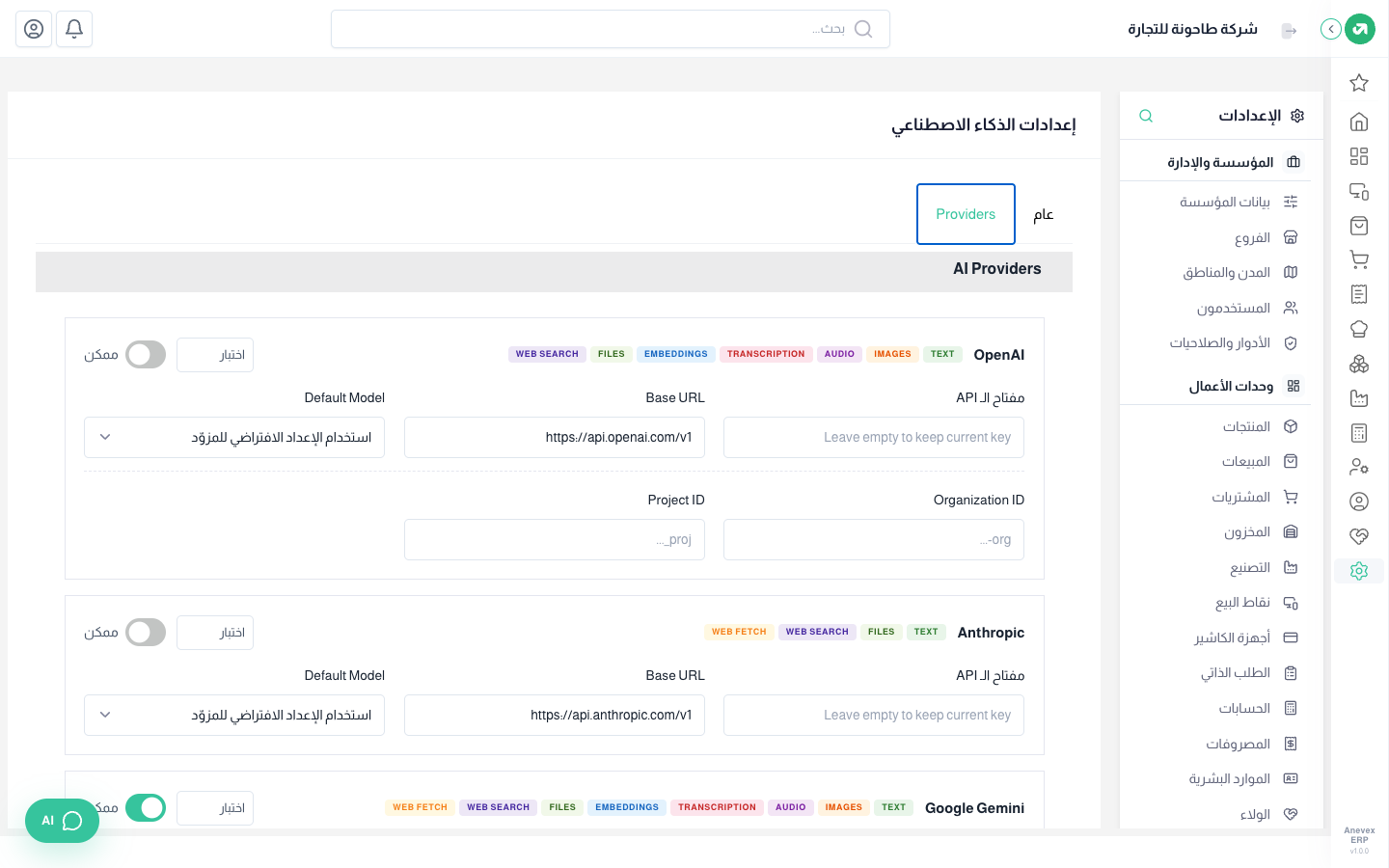Open the cubes inventory icon in rail

click(x=1359, y=364)
